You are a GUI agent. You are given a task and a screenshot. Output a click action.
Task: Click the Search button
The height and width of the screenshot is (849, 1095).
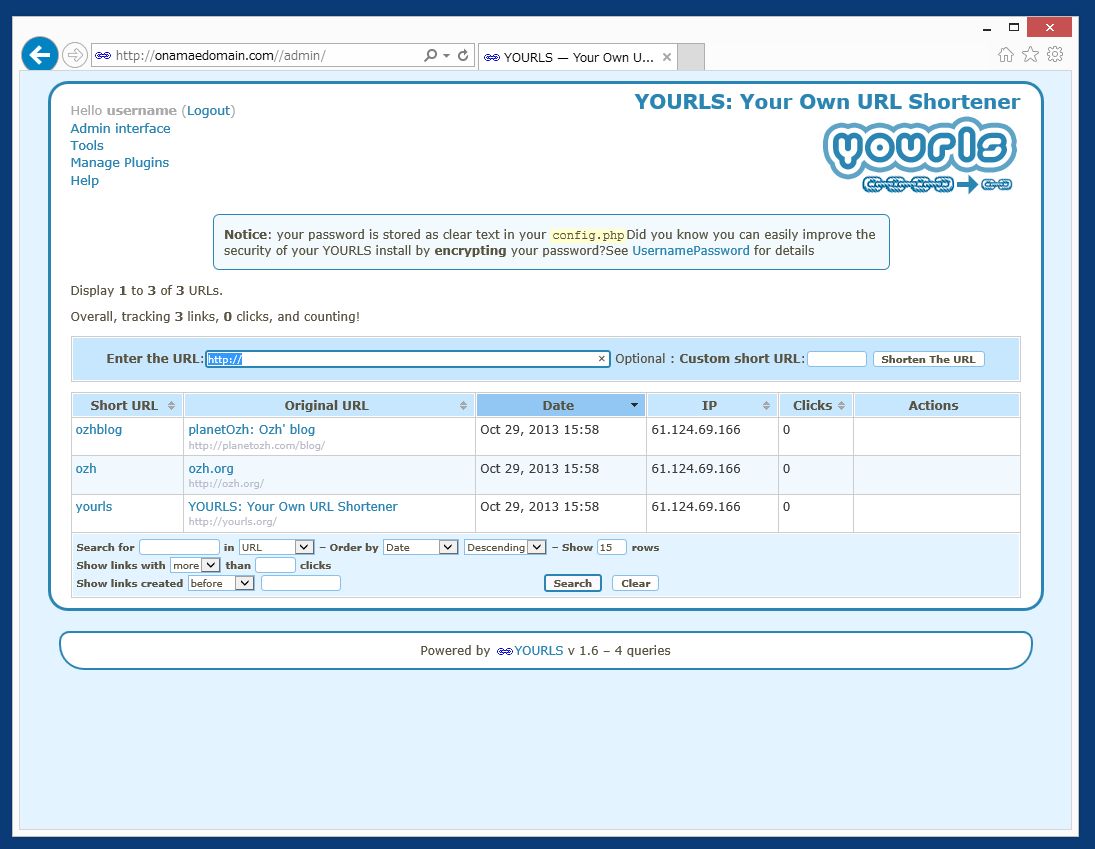tap(573, 584)
